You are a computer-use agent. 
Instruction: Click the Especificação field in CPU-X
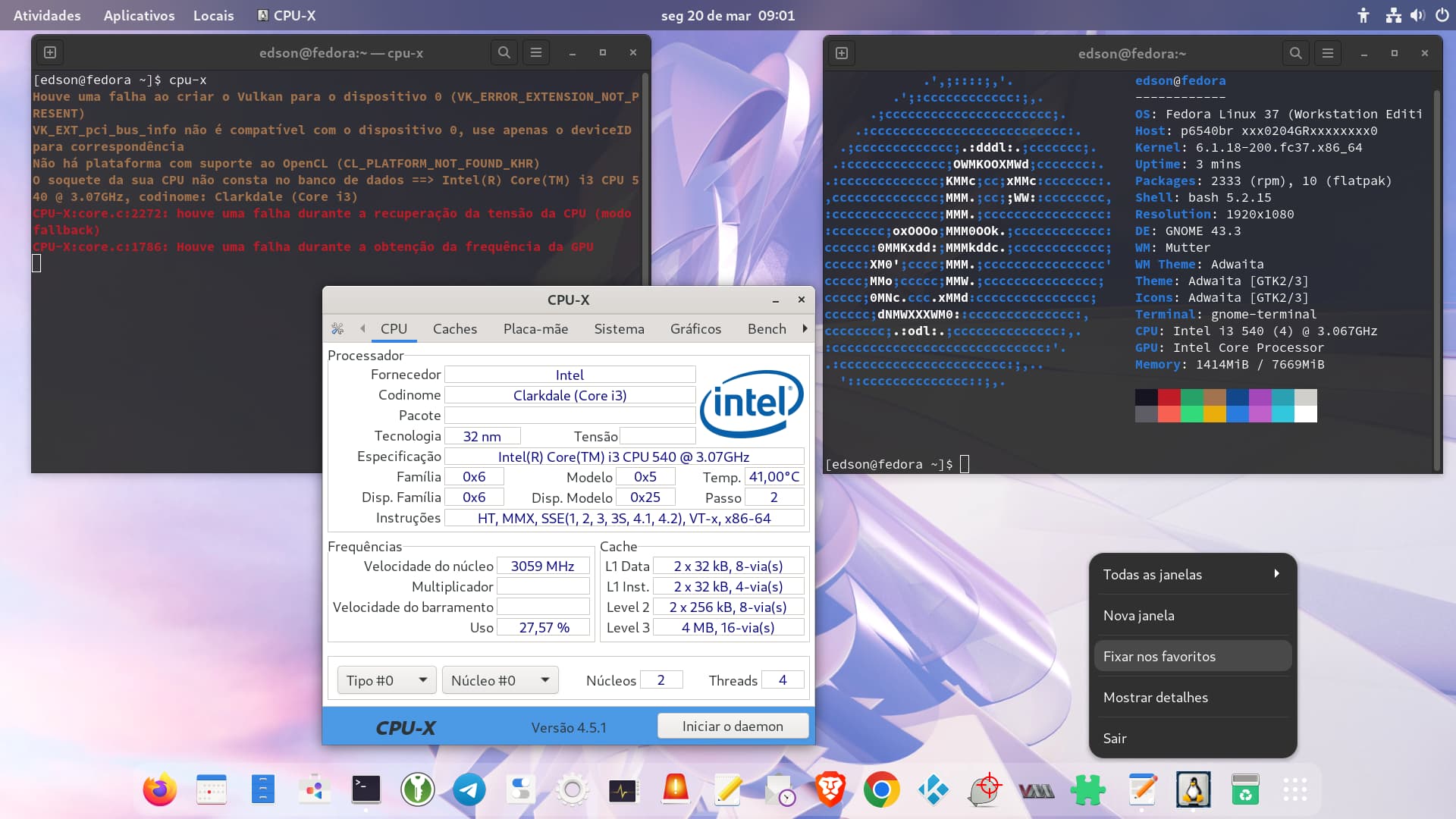pos(623,457)
